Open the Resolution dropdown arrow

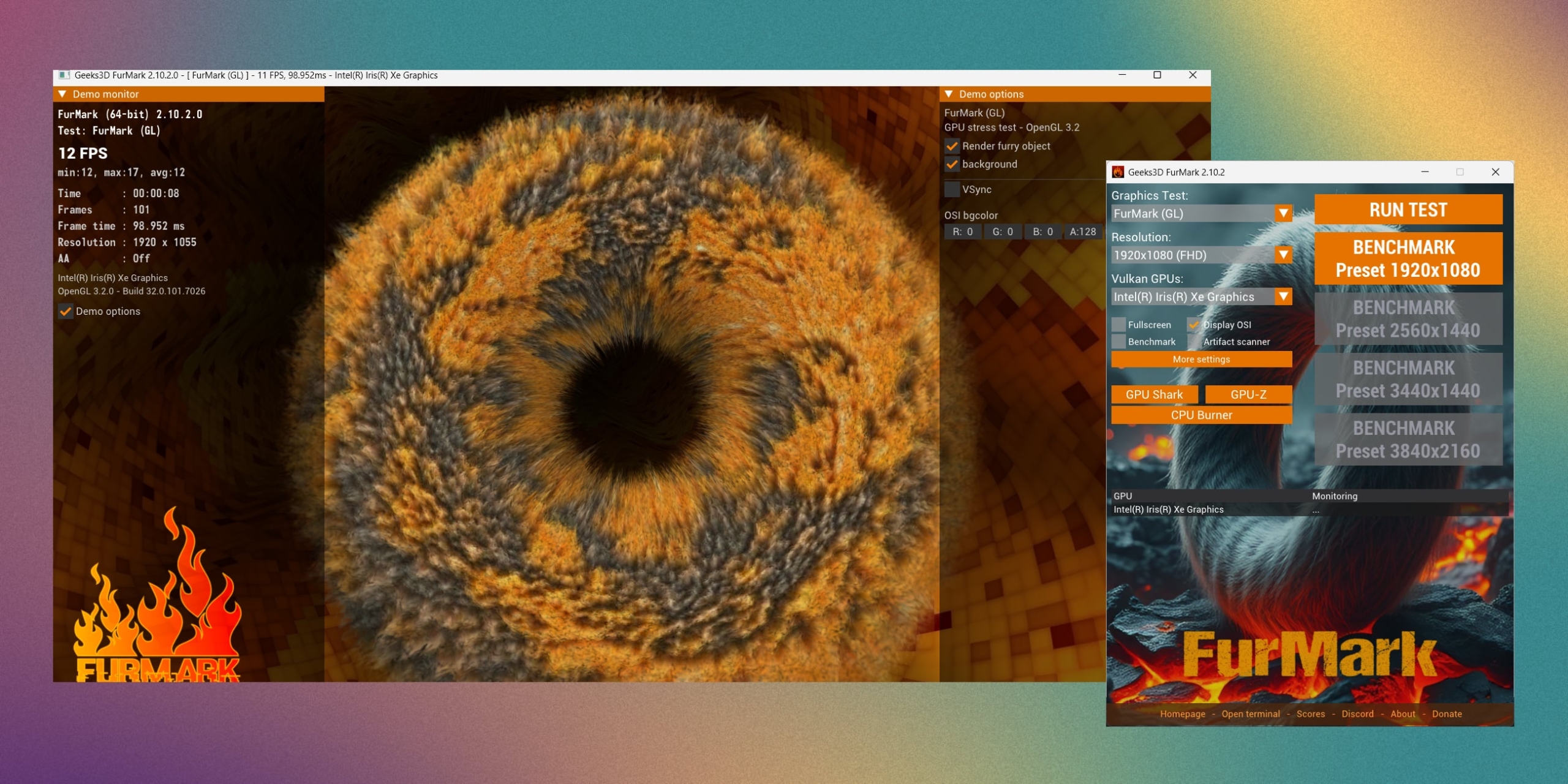1283,255
